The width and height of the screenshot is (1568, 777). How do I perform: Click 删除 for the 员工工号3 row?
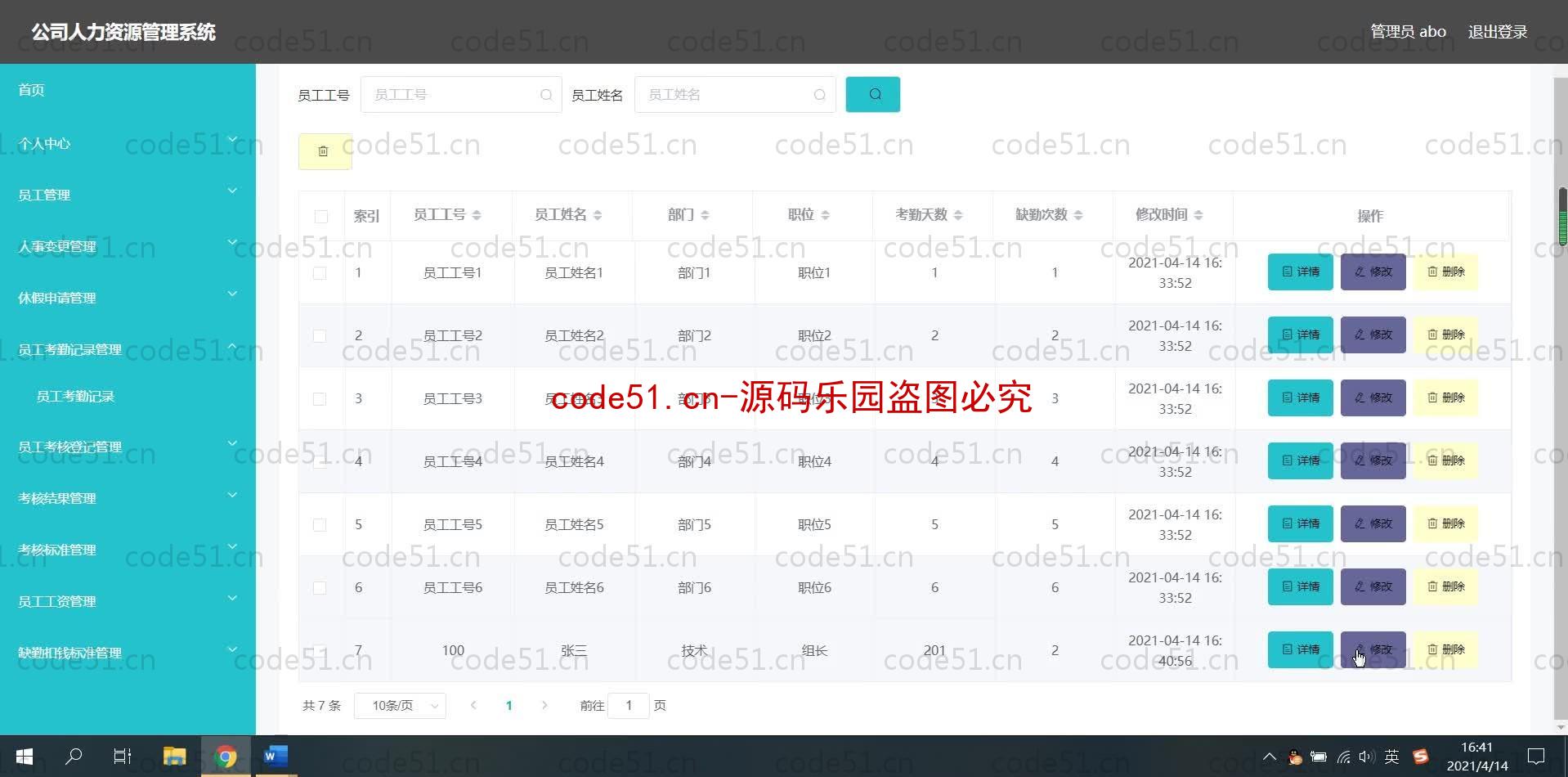[x=1445, y=397]
